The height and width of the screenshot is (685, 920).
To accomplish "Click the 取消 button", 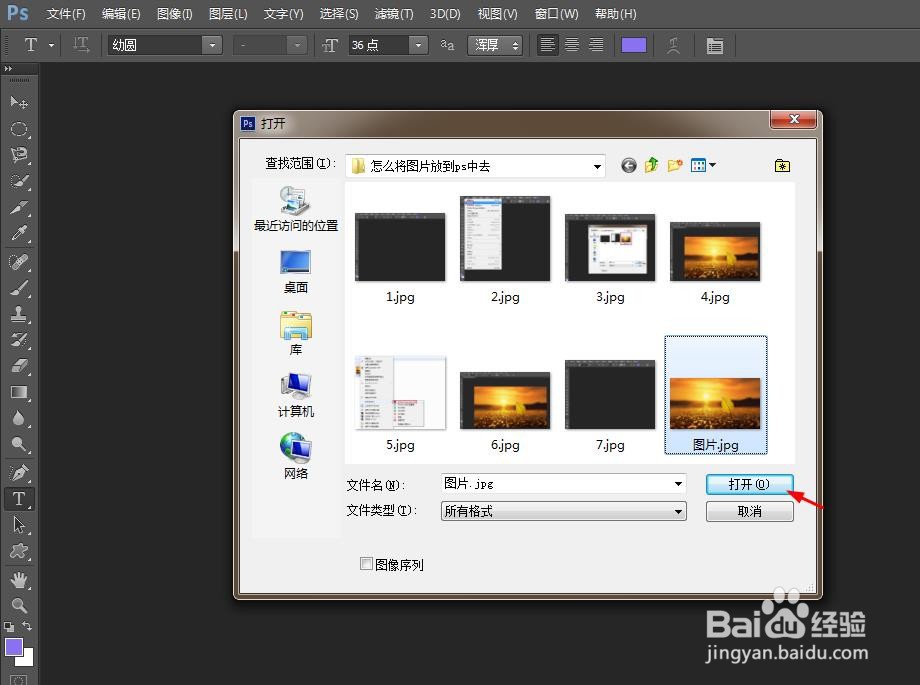I will click(749, 511).
